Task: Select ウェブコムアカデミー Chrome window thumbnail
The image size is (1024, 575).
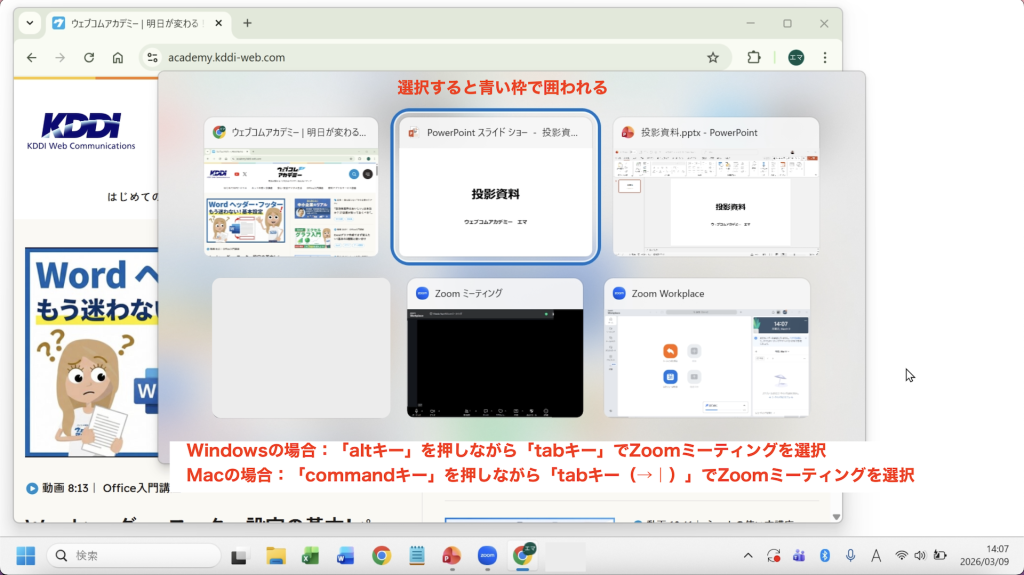Action: coord(291,187)
